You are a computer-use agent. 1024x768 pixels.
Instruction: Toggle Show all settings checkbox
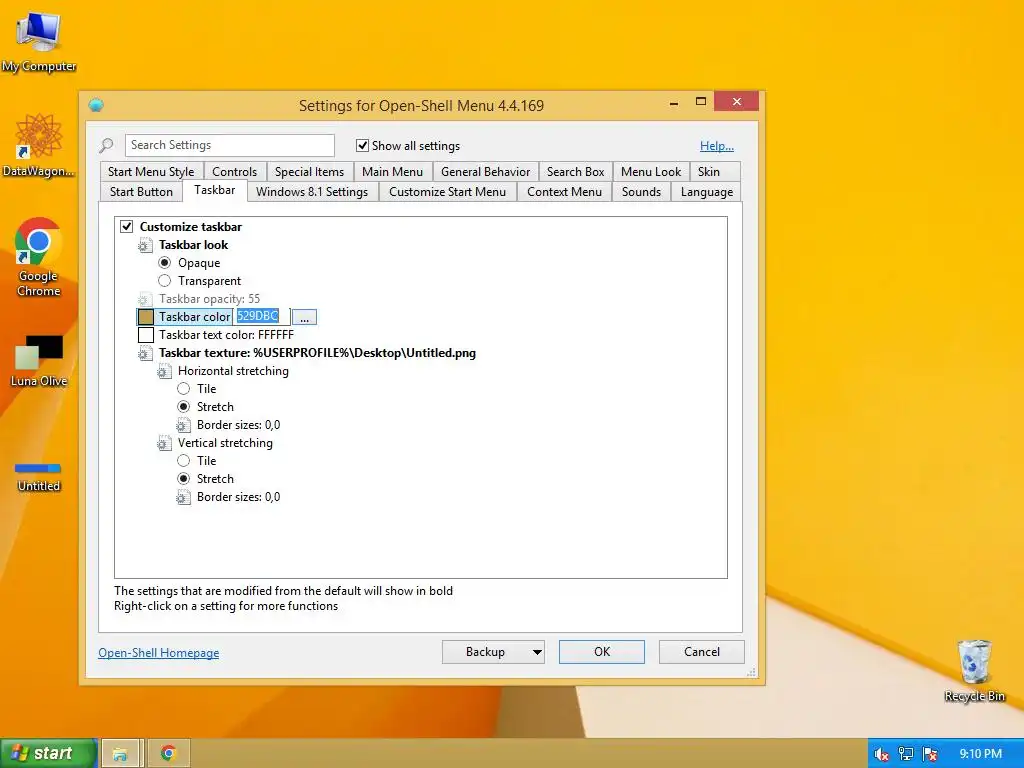pyautogui.click(x=362, y=146)
